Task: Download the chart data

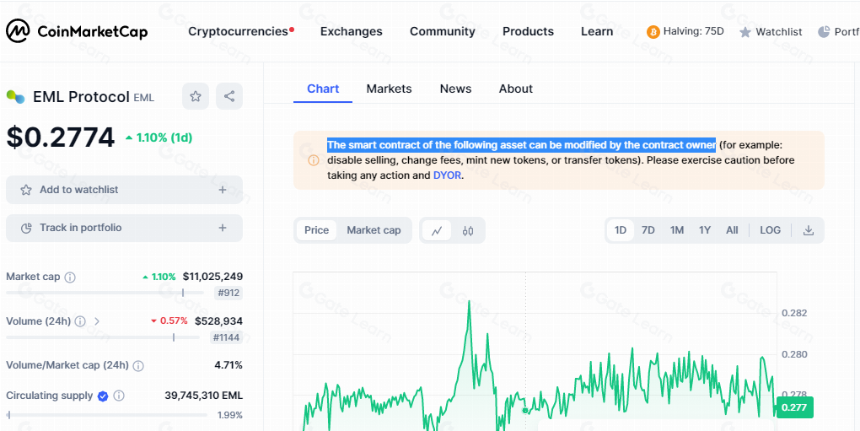Action: pyautogui.click(x=808, y=230)
